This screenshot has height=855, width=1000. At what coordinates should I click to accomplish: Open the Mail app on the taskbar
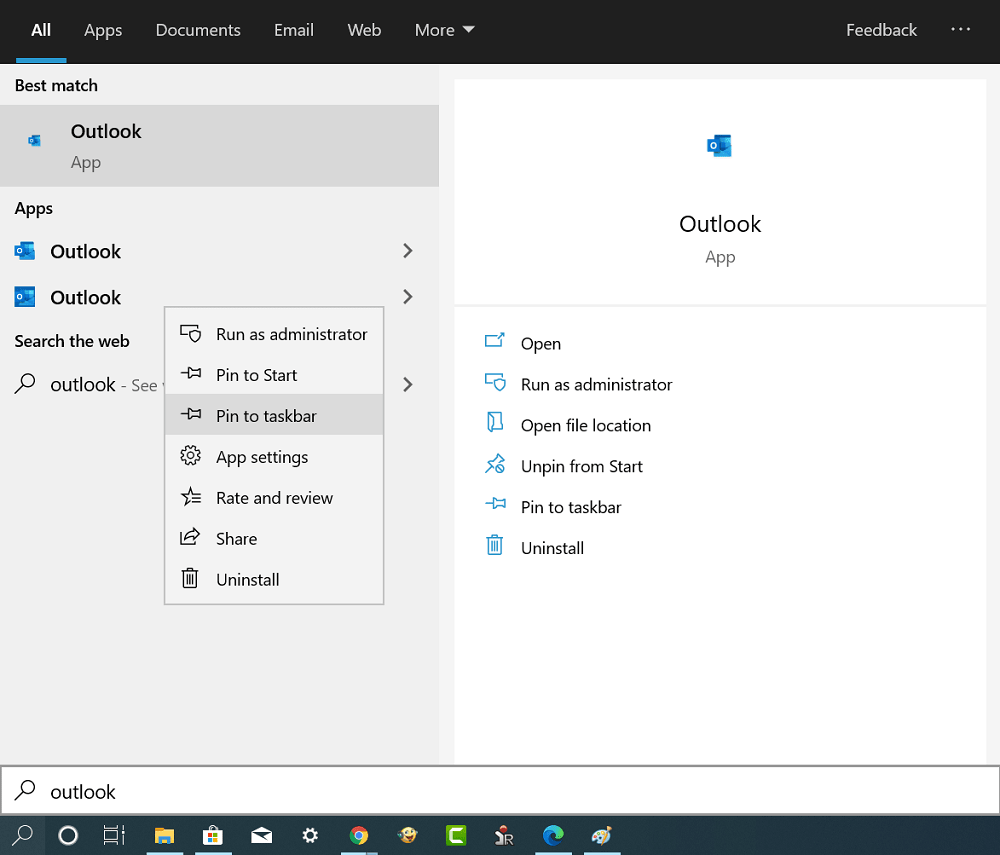click(x=261, y=835)
